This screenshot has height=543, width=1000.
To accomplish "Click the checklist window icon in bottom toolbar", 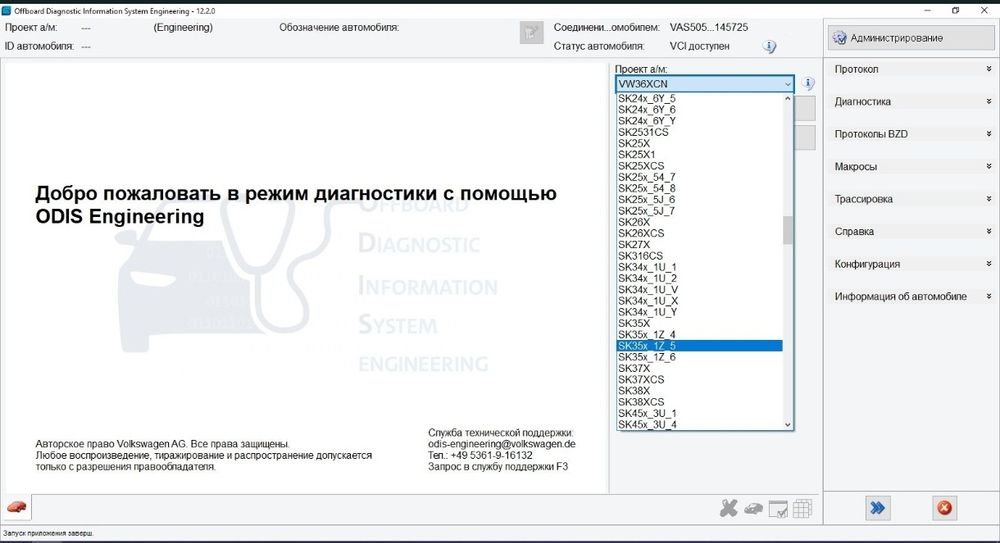I will click(x=778, y=509).
